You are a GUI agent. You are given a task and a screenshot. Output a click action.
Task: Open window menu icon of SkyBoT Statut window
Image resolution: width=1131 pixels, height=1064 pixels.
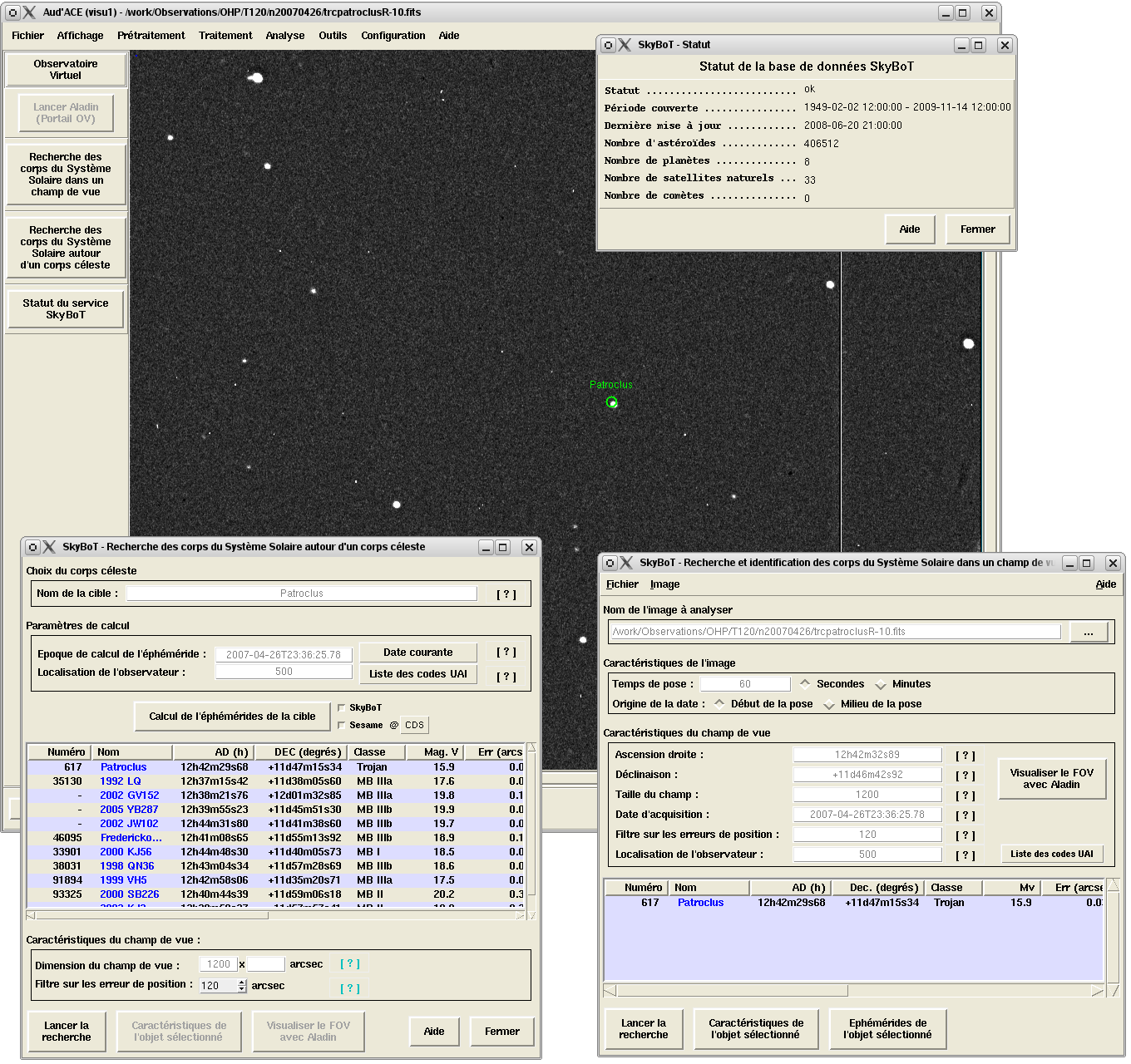(609, 45)
